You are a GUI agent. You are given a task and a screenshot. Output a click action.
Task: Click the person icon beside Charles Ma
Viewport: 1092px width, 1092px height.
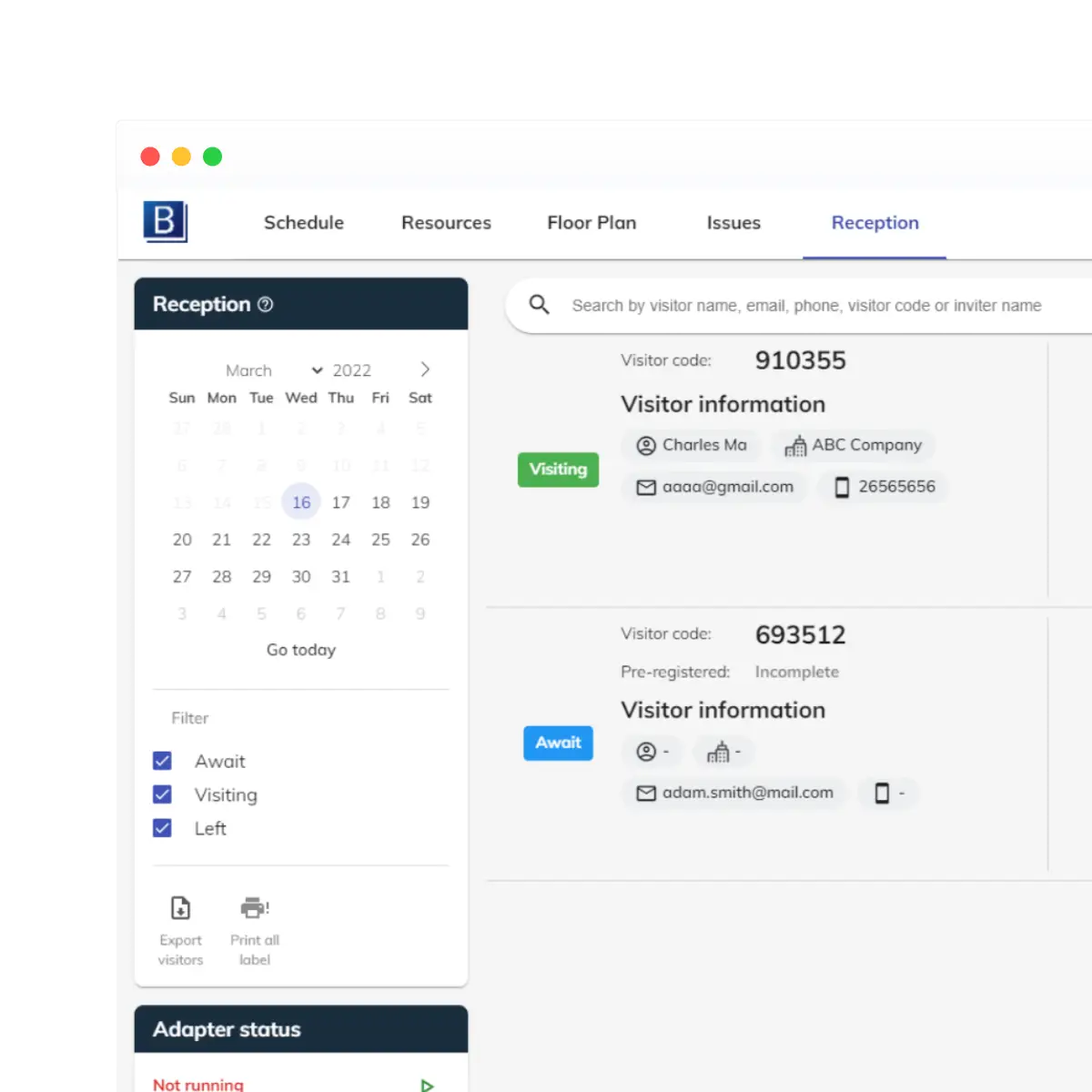[646, 445]
